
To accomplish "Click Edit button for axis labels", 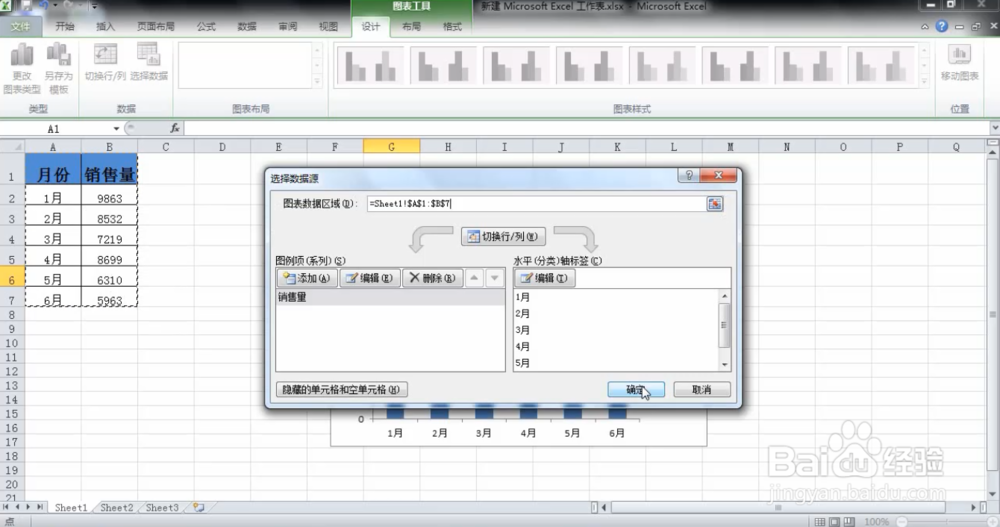I will tap(545, 278).
